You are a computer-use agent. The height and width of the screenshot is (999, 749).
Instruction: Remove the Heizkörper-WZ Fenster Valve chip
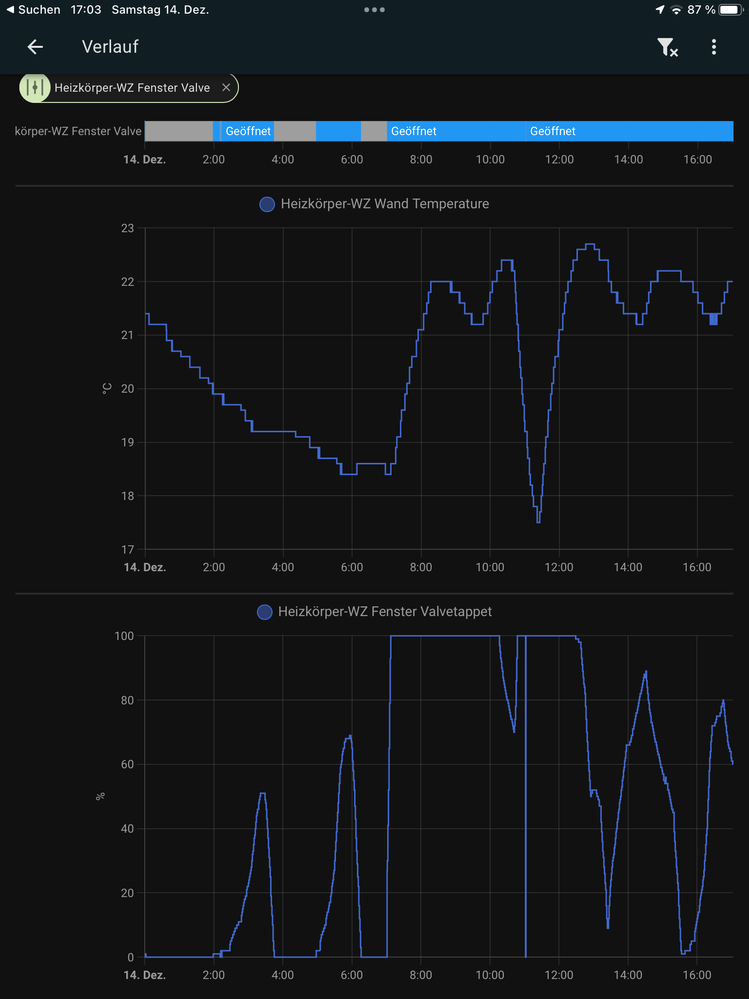click(x=226, y=88)
